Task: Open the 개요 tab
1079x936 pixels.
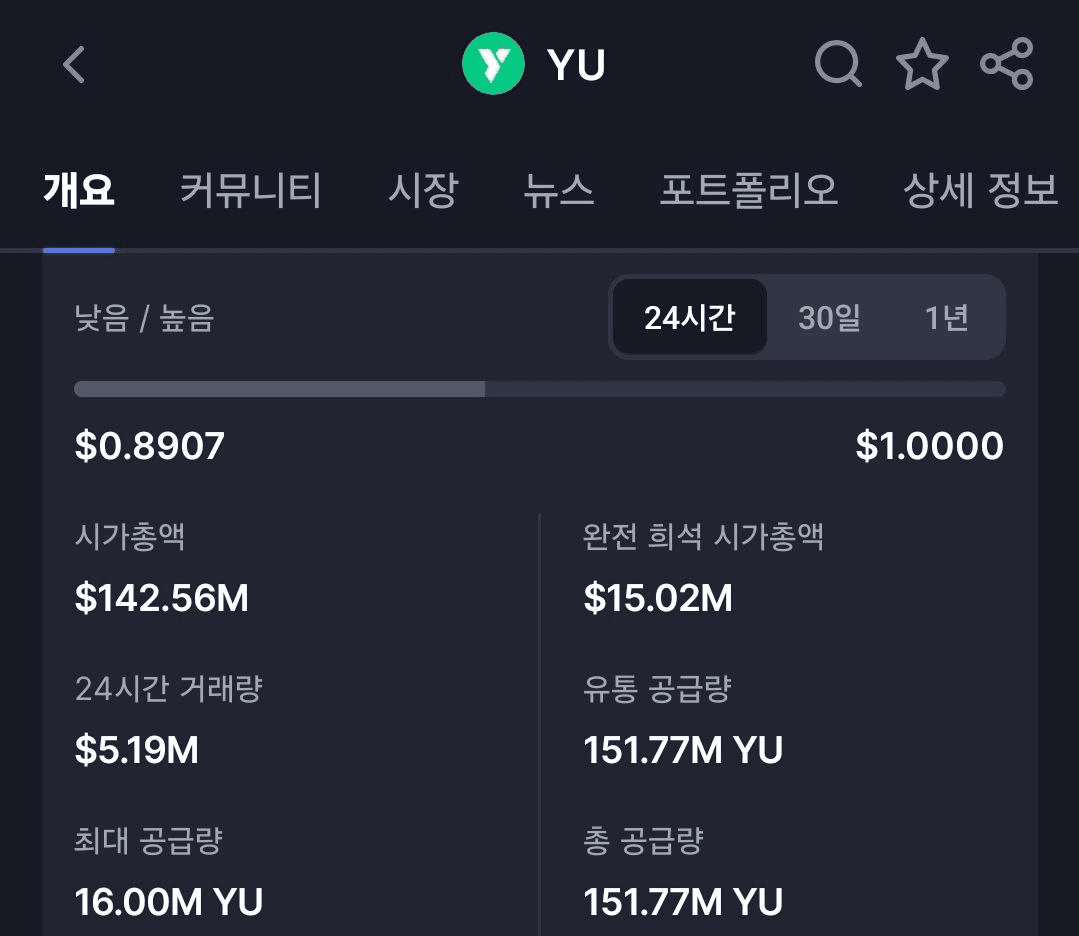Action: 78,191
